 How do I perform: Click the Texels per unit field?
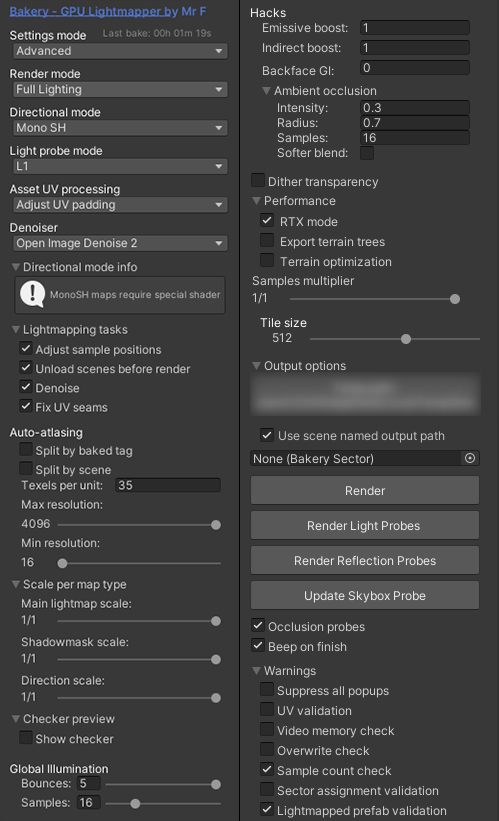point(168,485)
